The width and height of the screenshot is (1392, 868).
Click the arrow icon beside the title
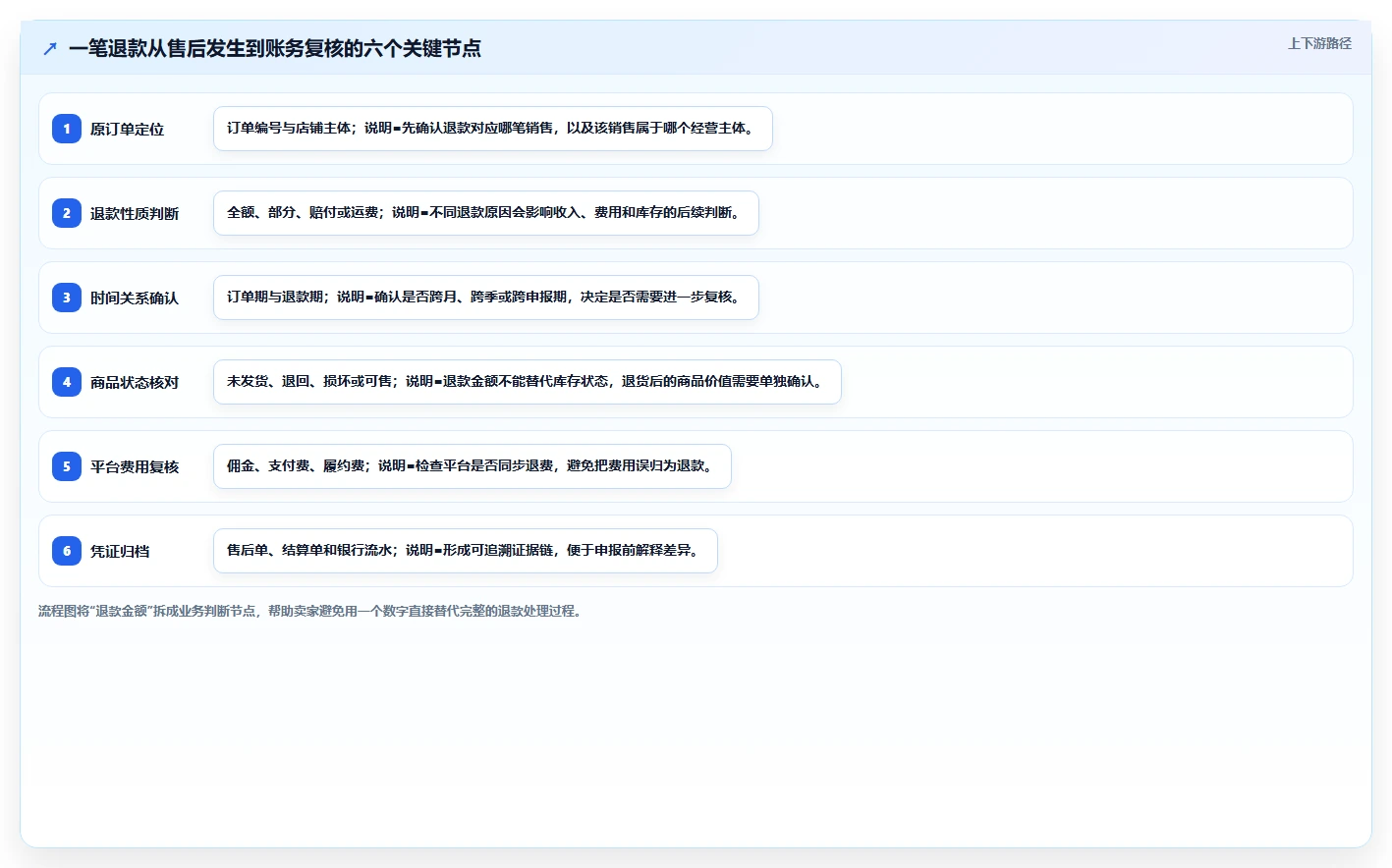(50, 48)
